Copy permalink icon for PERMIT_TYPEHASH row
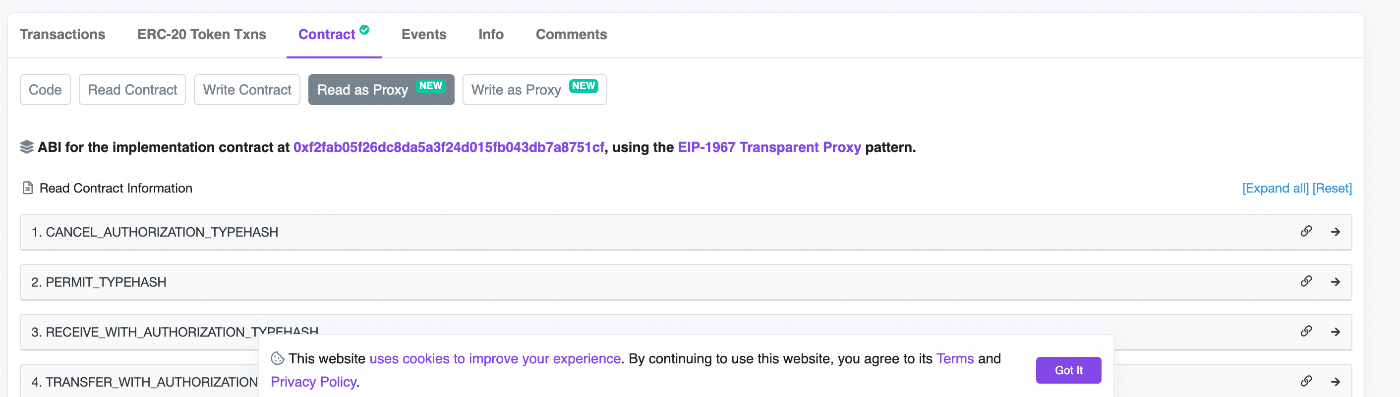This screenshot has width=1400, height=397. [x=1306, y=281]
